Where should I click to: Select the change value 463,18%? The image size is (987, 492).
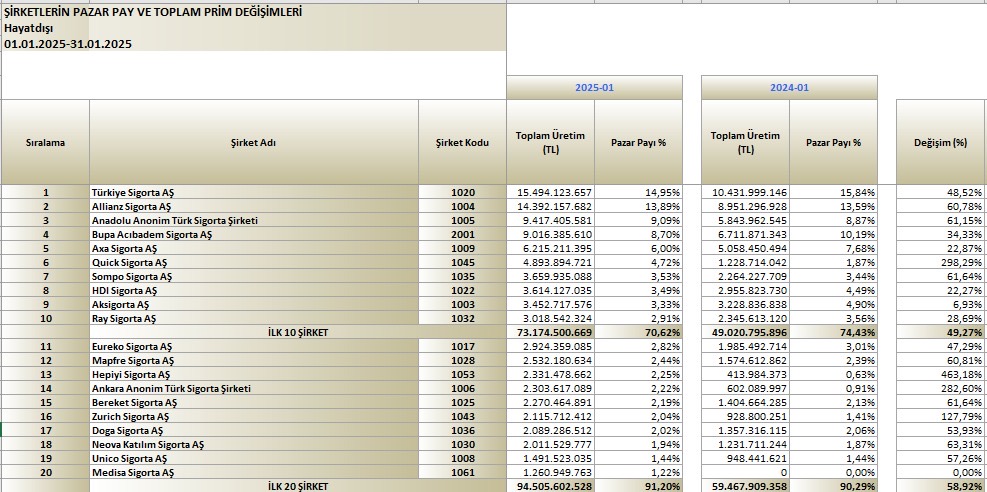(x=940, y=374)
